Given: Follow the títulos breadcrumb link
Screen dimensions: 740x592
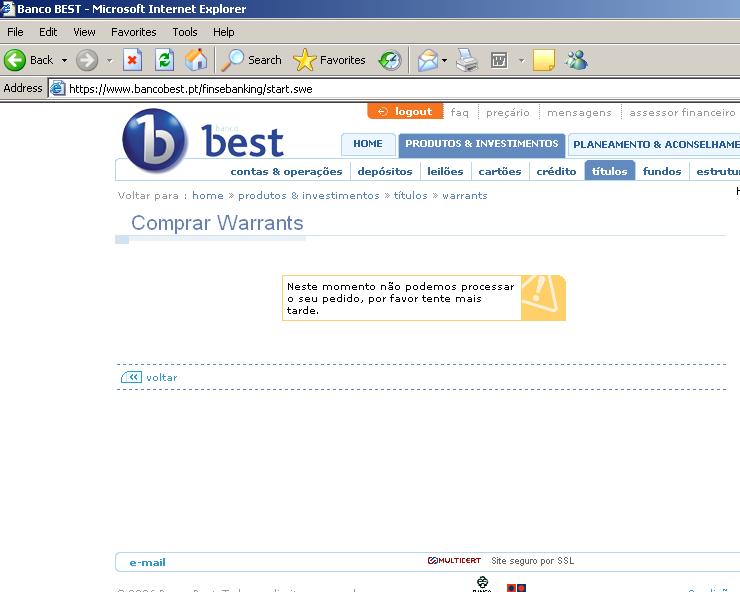Looking at the screenshot, I should click(x=411, y=195).
